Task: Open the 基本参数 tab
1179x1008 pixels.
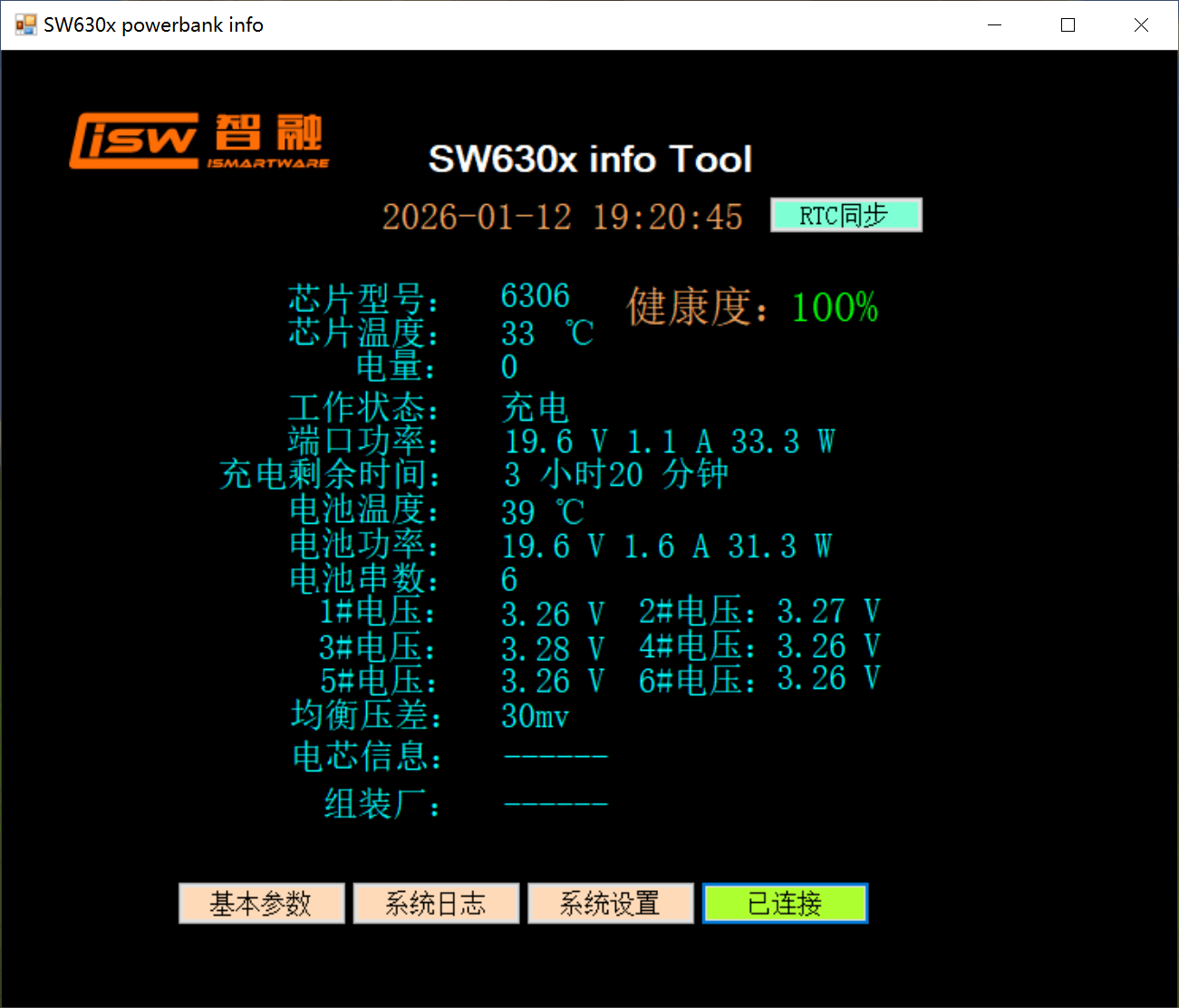Action: (x=261, y=903)
